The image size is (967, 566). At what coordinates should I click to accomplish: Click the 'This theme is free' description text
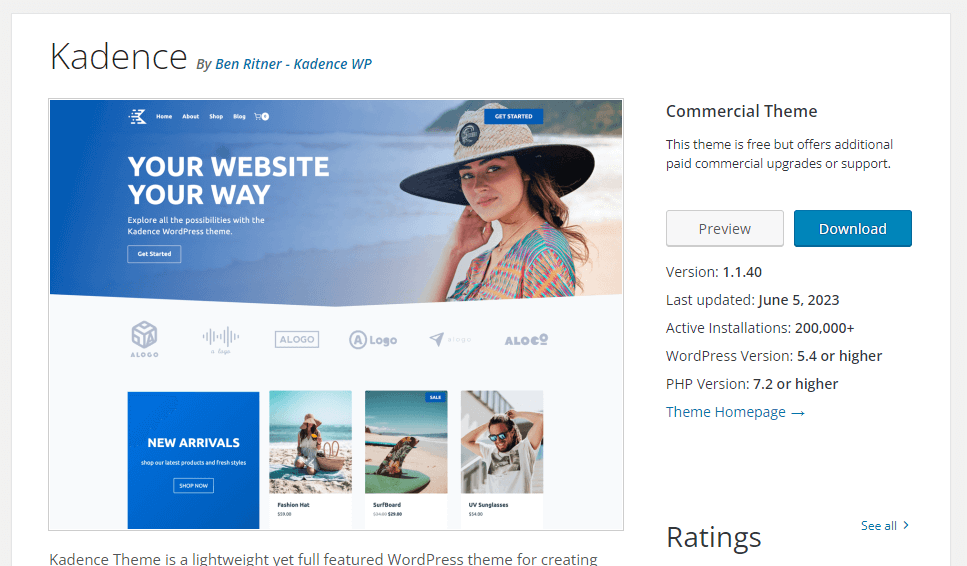[780, 154]
